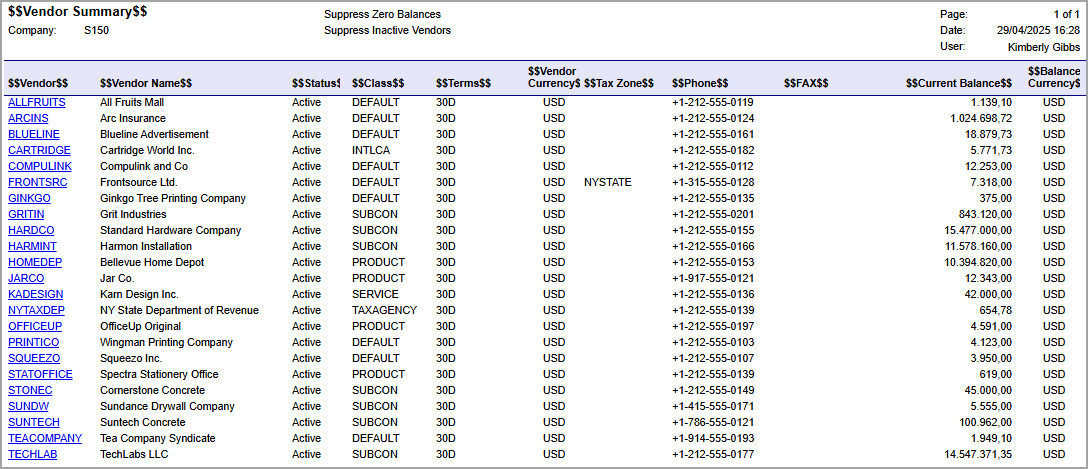The height and width of the screenshot is (469, 1088).
Task: Click the HOMEDEP vendor link
Action: tap(36, 262)
